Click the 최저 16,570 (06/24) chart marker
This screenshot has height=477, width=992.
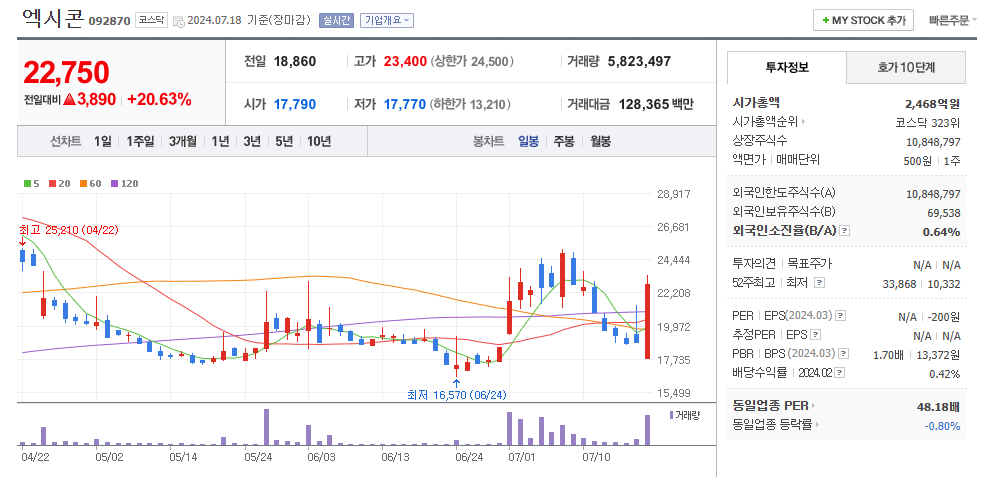pyautogui.click(x=457, y=395)
